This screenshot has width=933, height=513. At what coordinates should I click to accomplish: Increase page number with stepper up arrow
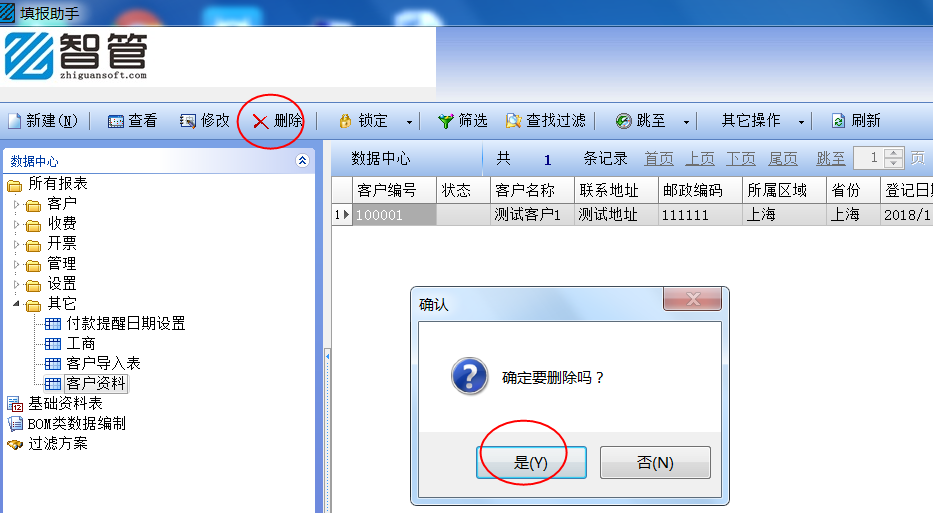893,154
